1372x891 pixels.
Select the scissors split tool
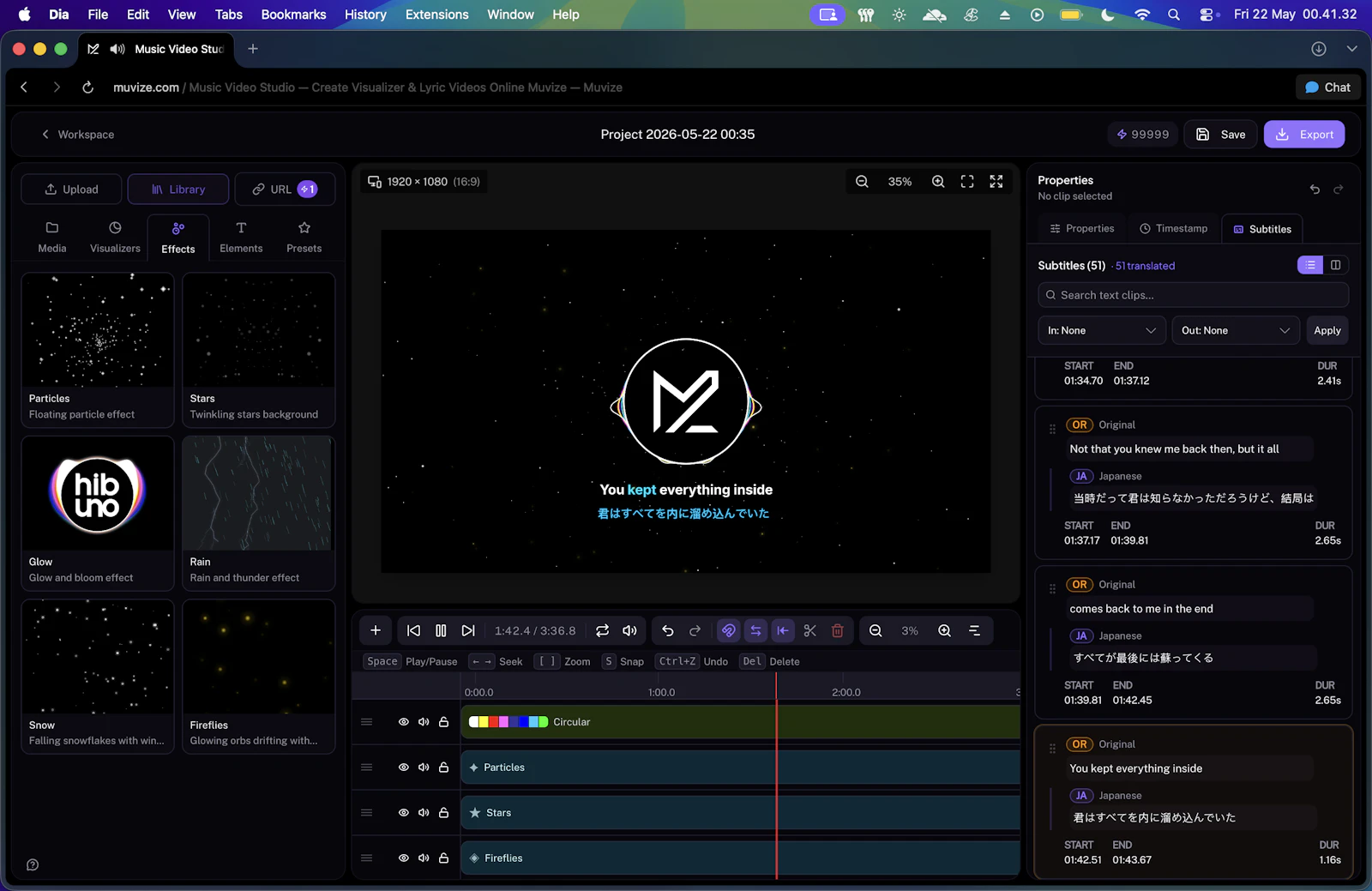(x=810, y=630)
